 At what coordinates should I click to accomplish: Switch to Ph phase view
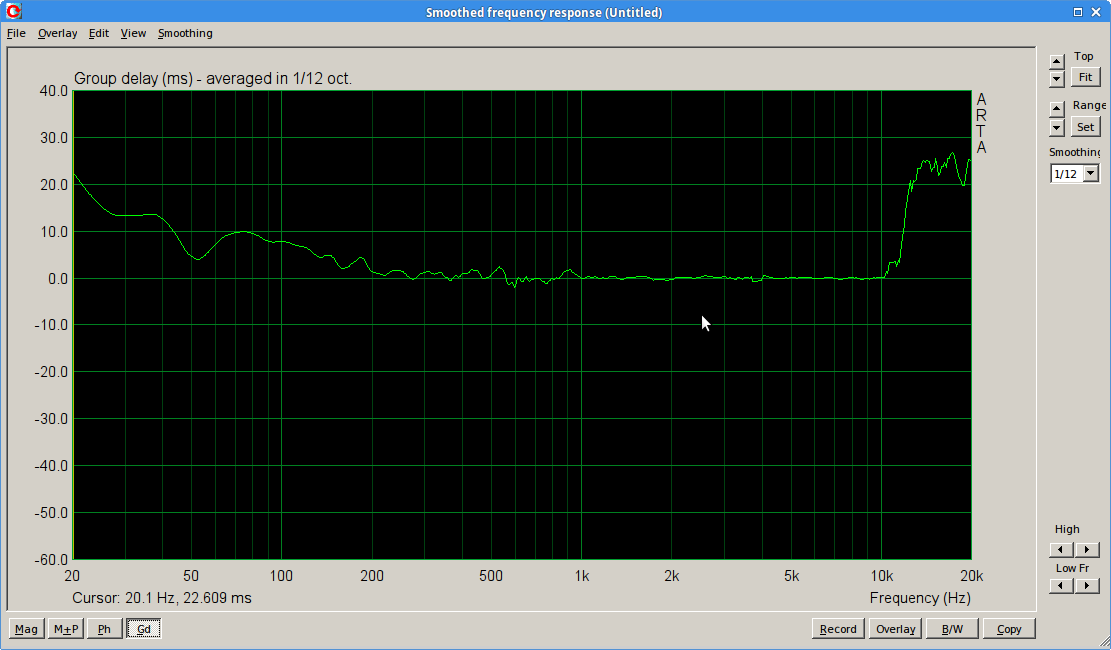[104, 629]
